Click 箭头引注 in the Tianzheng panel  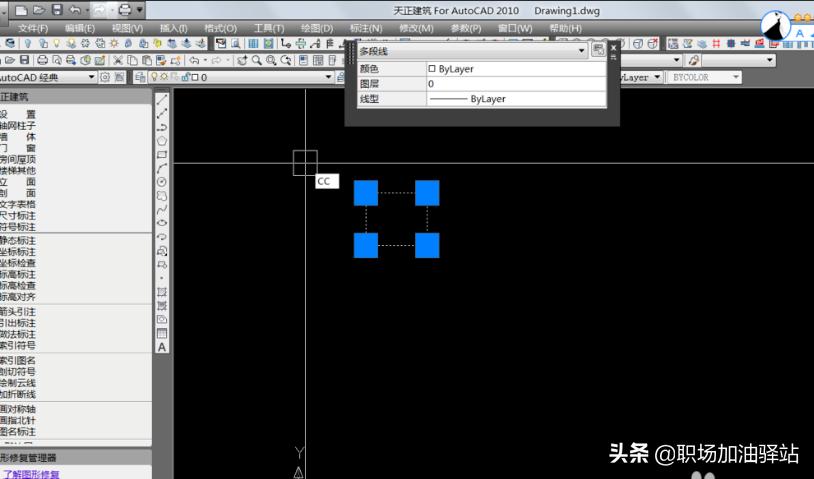pyautogui.click(x=17, y=312)
